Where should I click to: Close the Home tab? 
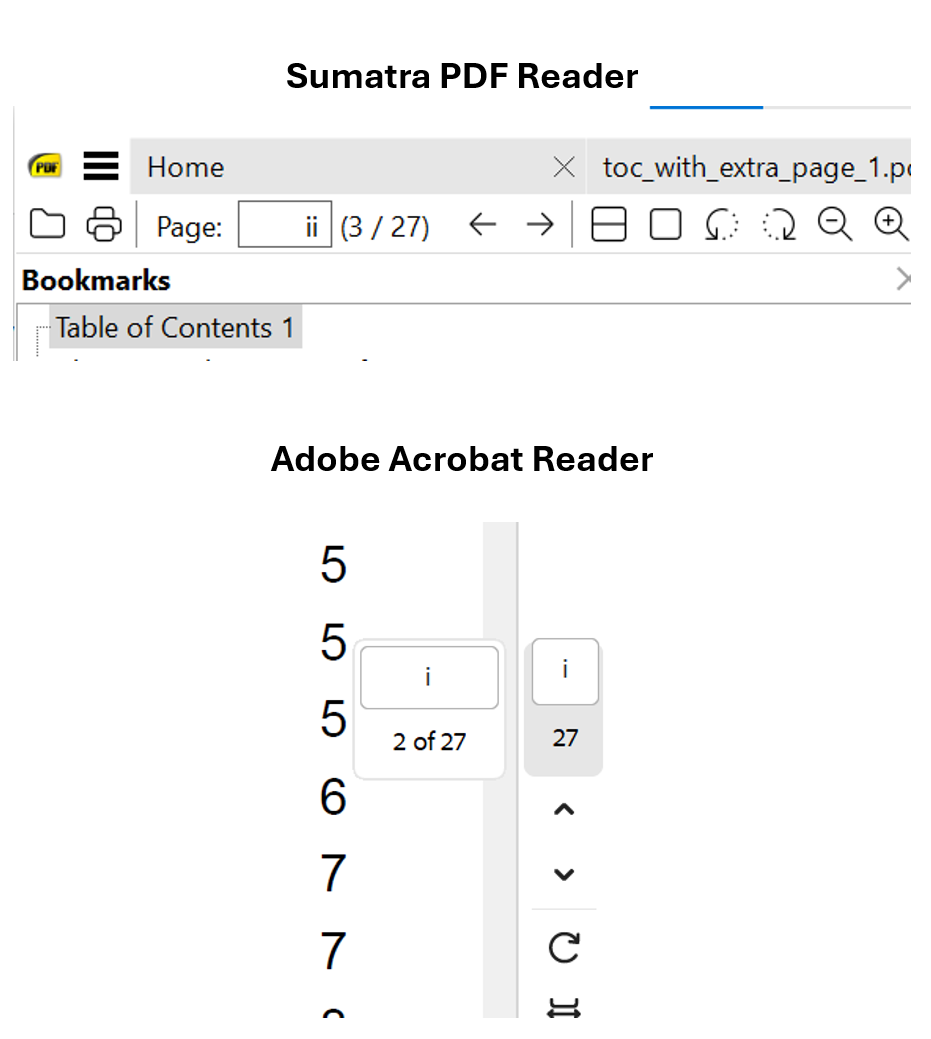[x=564, y=167]
